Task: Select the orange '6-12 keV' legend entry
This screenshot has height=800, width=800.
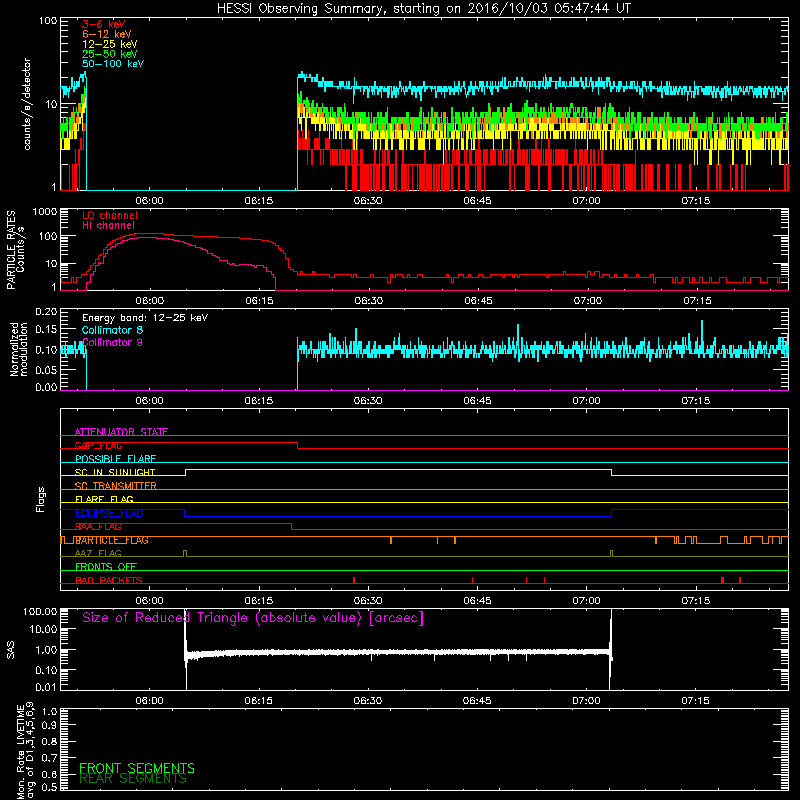Action: (x=107, y=34)
